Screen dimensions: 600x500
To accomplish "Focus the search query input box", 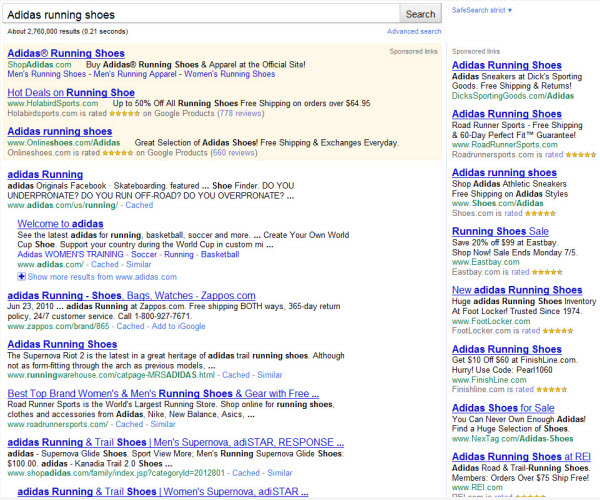I will point(200,14).
